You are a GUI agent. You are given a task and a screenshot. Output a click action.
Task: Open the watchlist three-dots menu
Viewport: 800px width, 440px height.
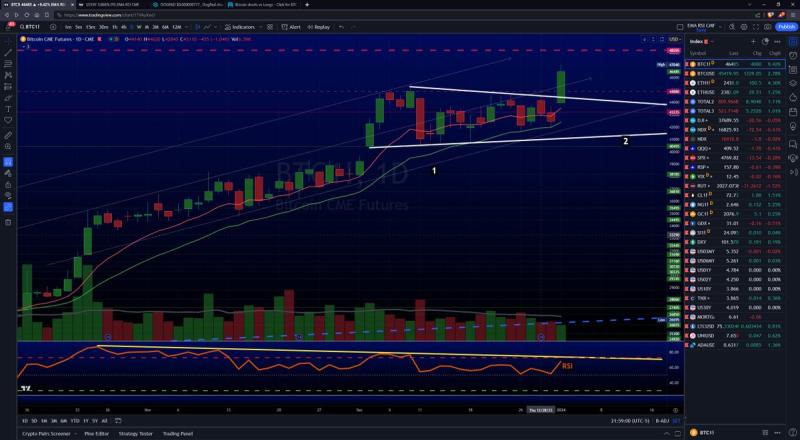(777, 41)
